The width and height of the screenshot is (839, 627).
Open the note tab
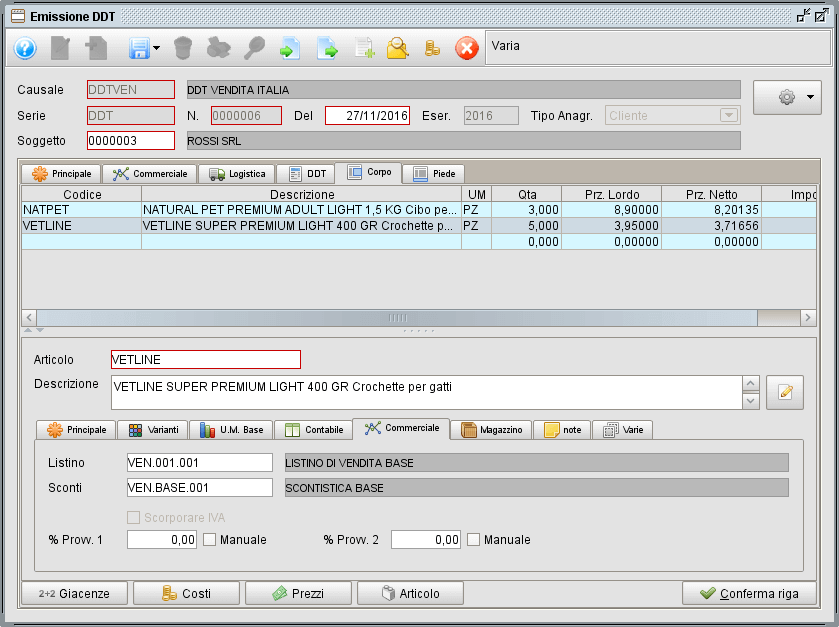tap(562, 430)
